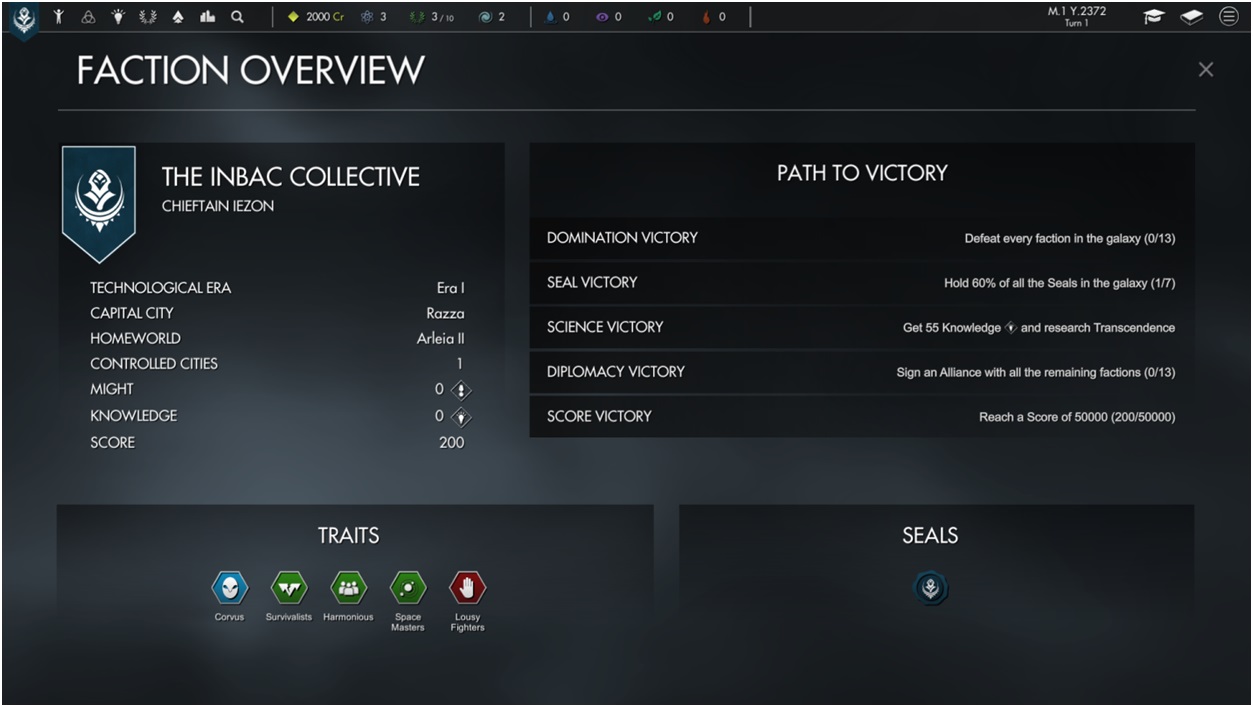Screen dimensions: 1253x707
Task: Click the faction seal icon under Seals
Action: click(x=930, y=588)
